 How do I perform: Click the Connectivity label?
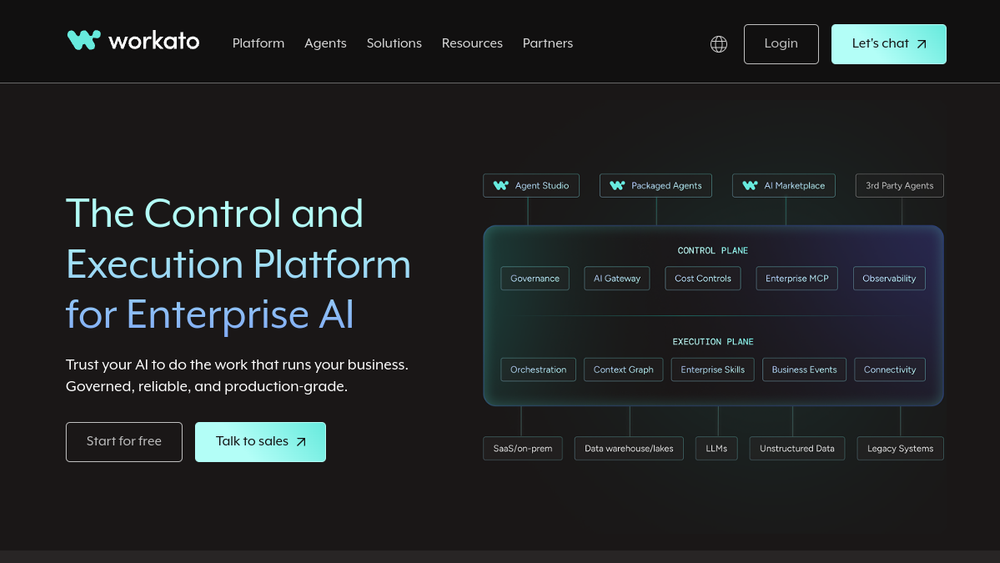[890, 370]
